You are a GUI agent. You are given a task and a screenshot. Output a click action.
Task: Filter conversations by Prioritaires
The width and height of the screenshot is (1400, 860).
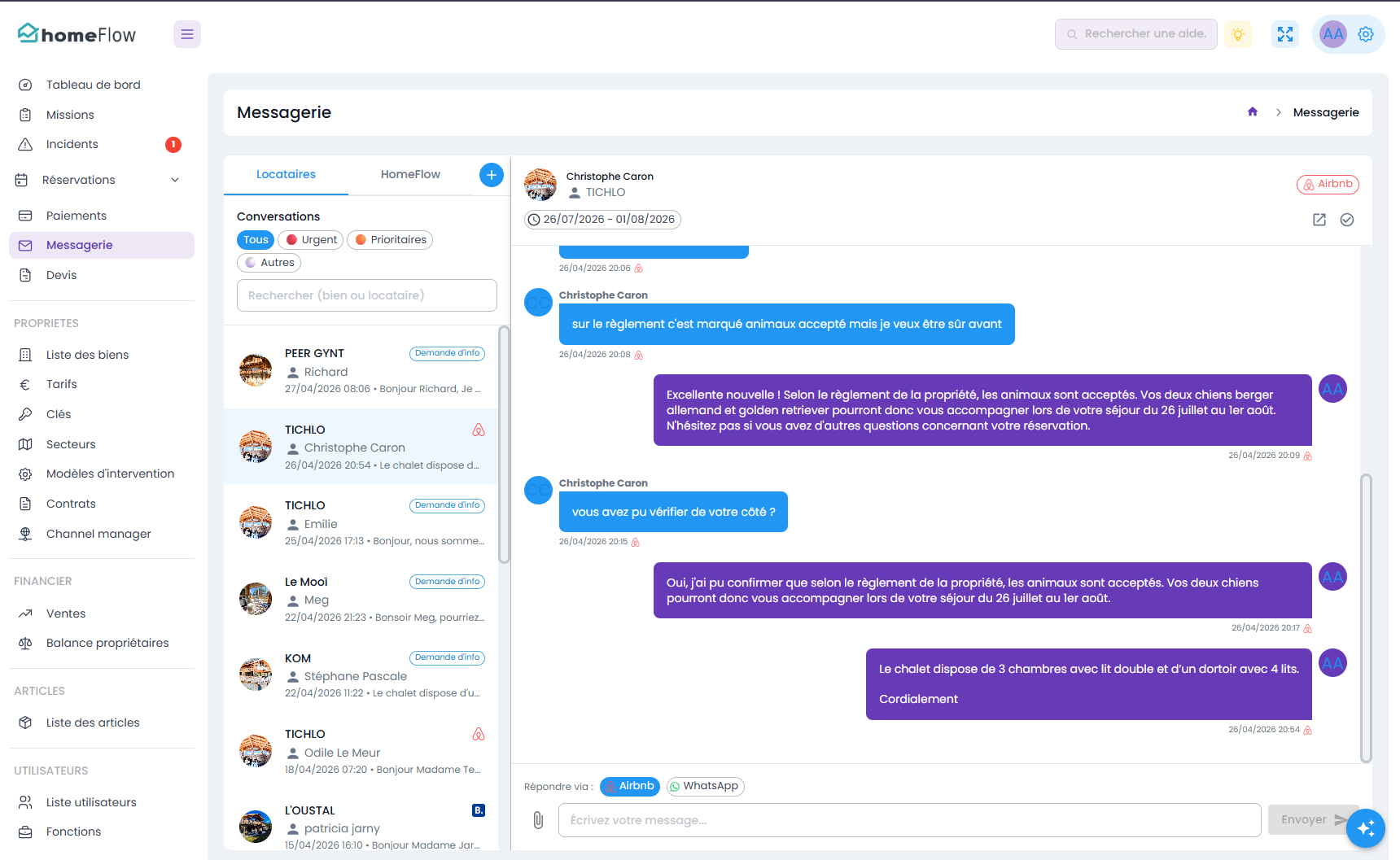(390, 240)
